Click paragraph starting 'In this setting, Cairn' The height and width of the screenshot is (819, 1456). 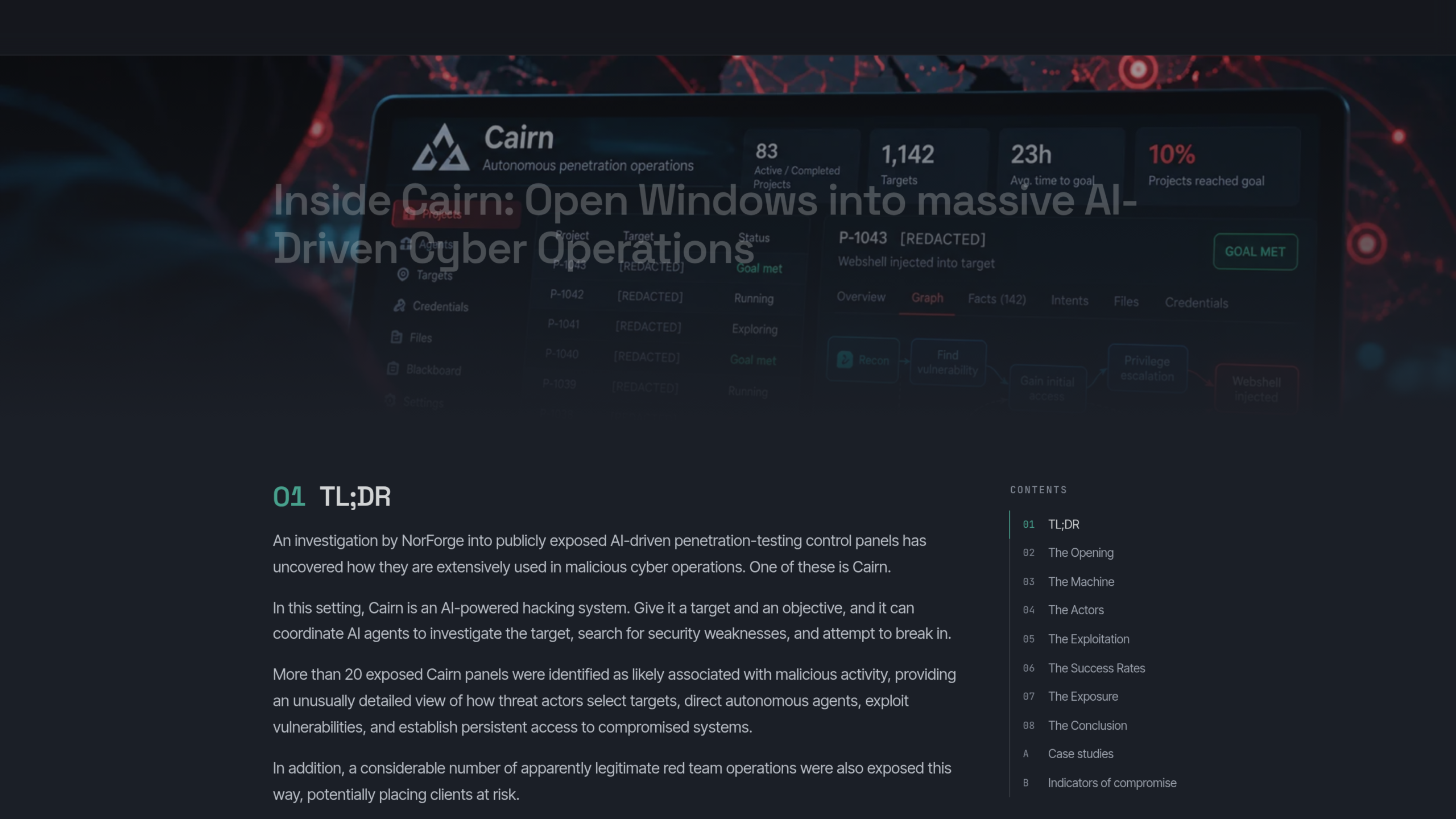coord(612,621)
